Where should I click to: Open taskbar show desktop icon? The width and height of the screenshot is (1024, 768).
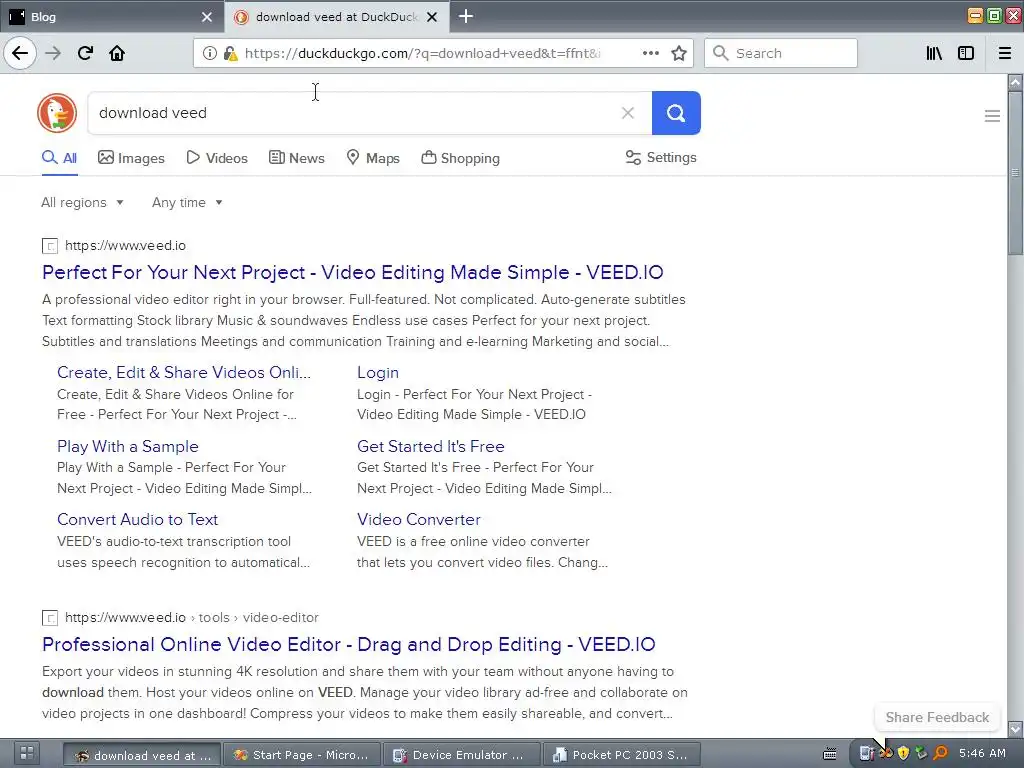[26, 754]
